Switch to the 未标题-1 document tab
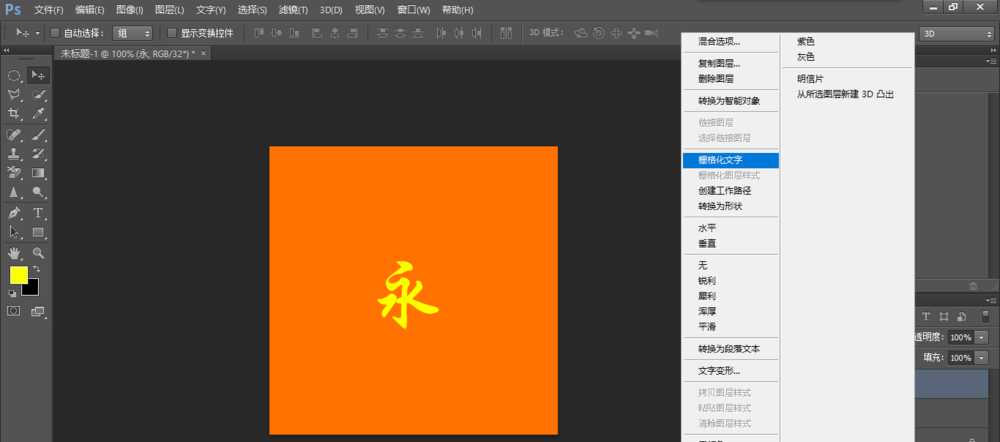 click(x=127, y=53)
